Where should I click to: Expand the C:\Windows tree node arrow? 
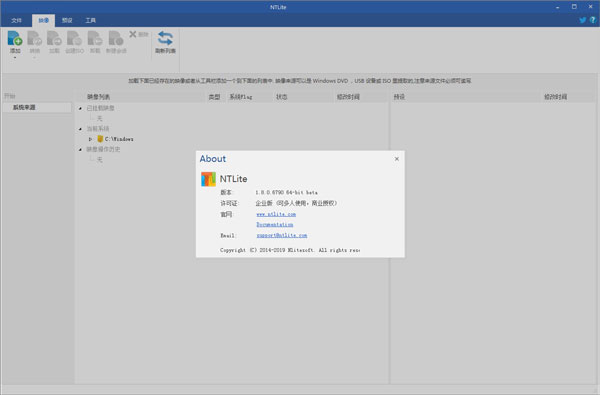pos(90,139)
